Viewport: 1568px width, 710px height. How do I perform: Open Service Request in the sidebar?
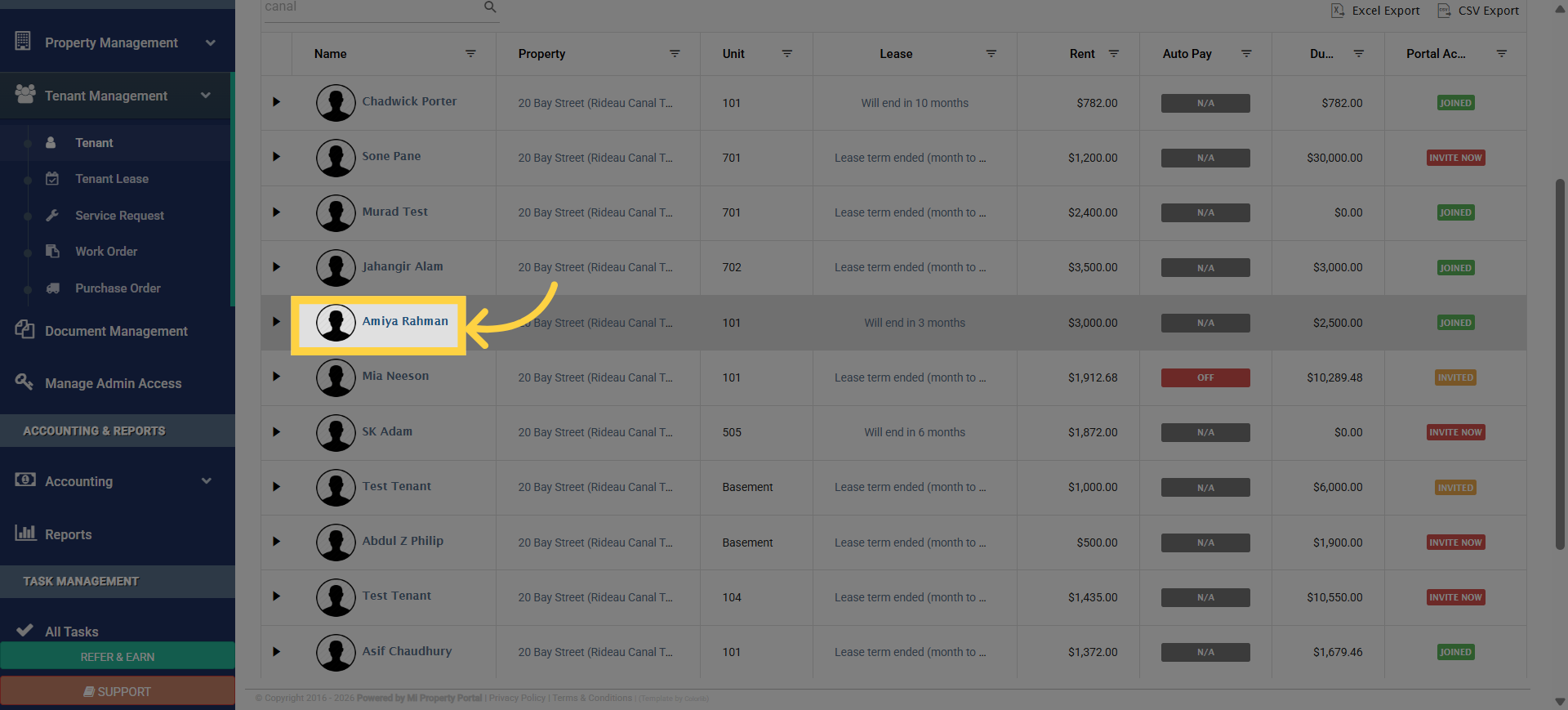point(119,216)
